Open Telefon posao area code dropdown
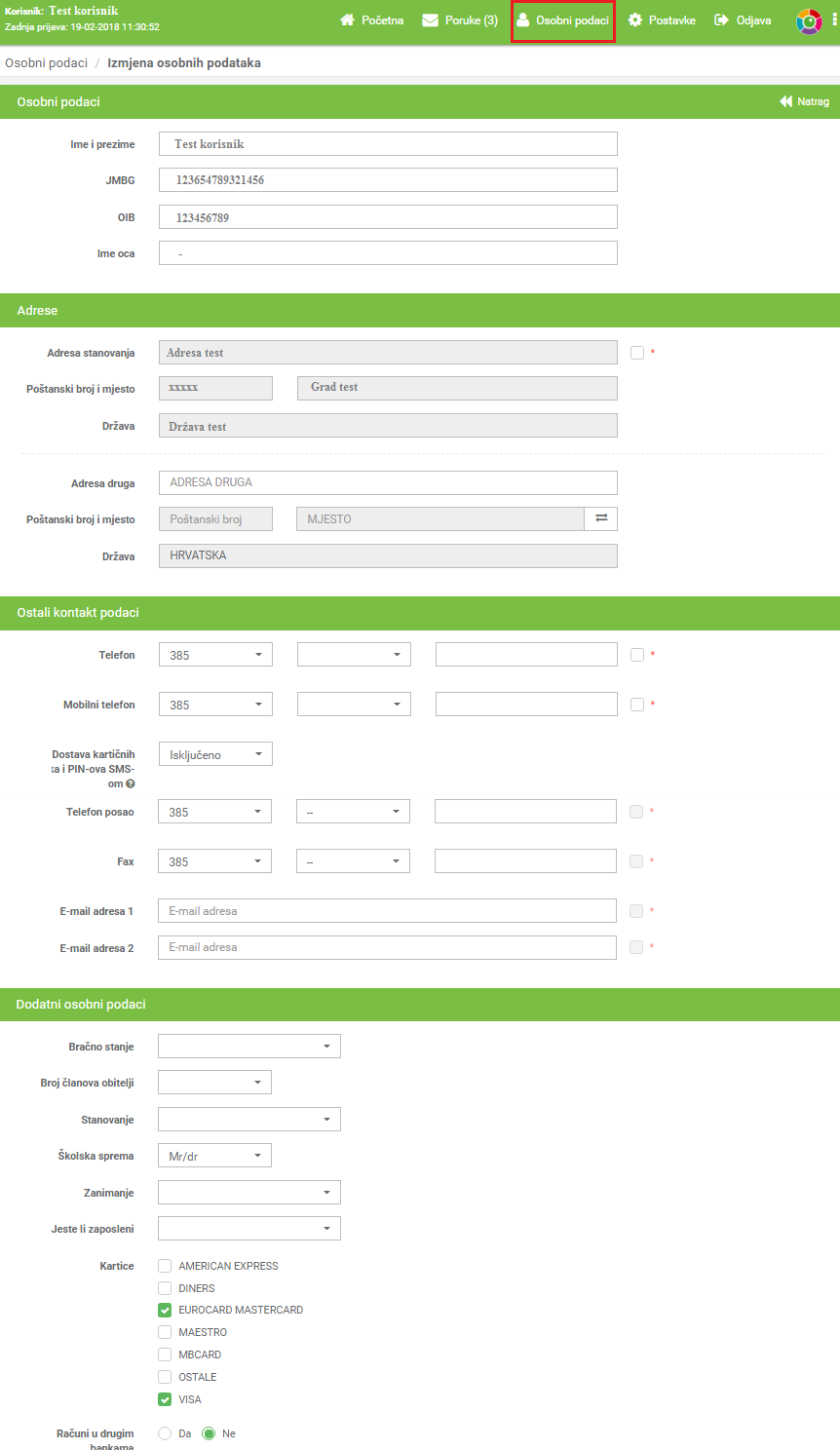Image resolution: width=840 pixels, height=1450 pixels. 353,812
